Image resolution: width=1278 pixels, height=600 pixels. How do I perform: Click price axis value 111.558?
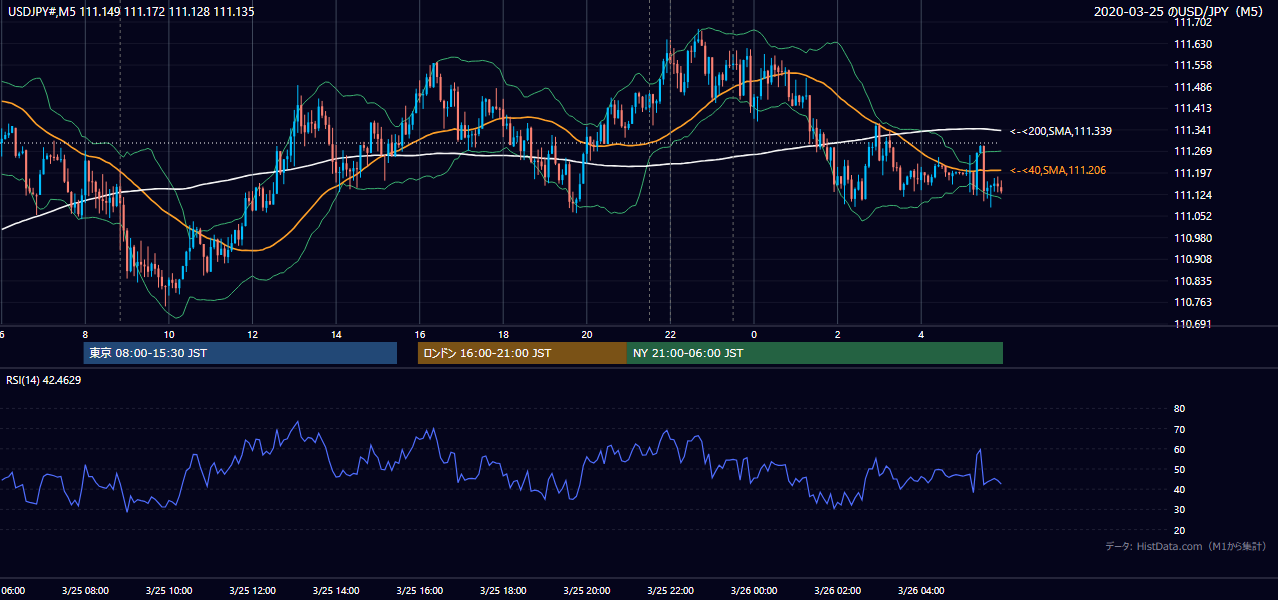pyautogui.click(x=1192, y=65)
